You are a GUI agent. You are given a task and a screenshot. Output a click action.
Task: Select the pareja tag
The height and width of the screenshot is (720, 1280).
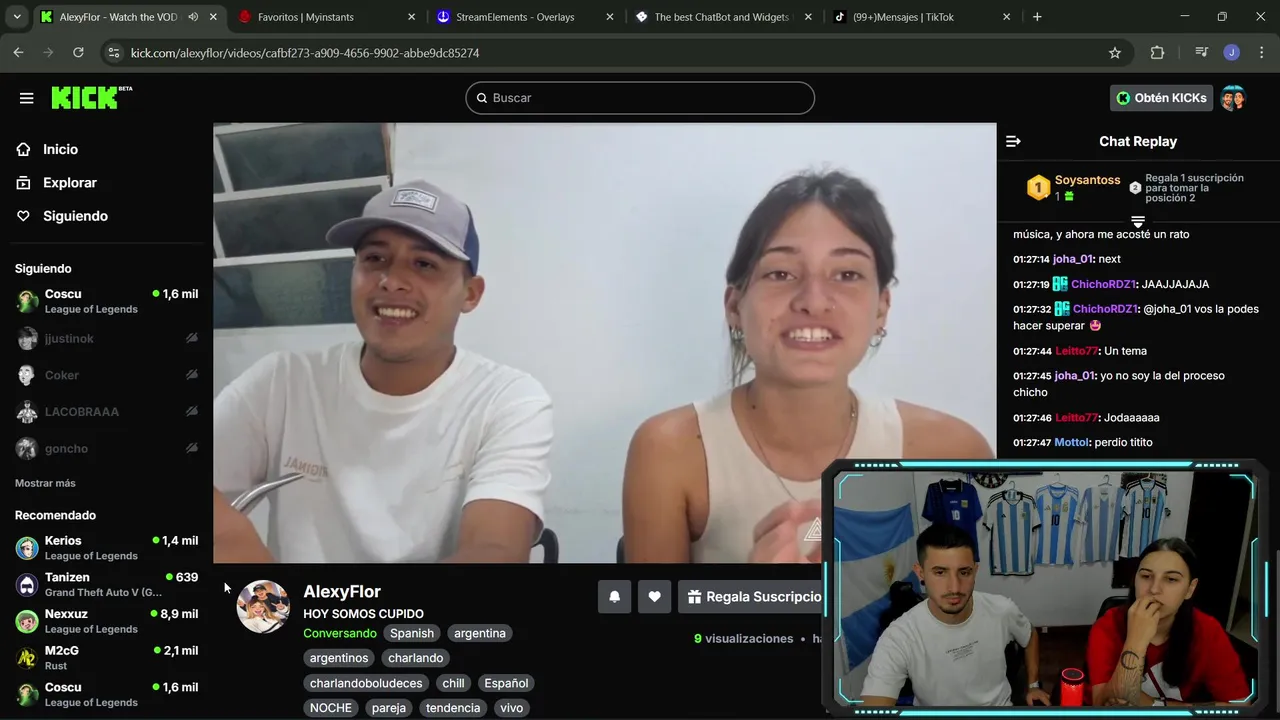point(389,708)
